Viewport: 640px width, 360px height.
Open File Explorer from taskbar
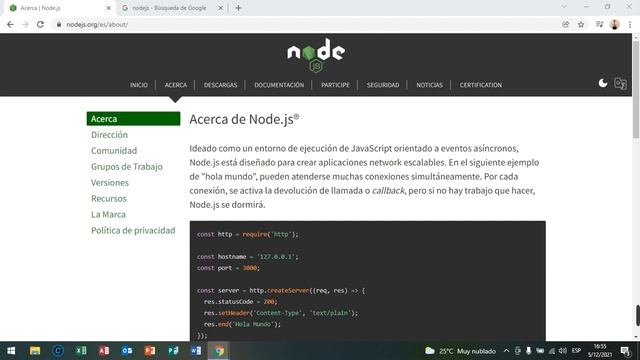35,351
